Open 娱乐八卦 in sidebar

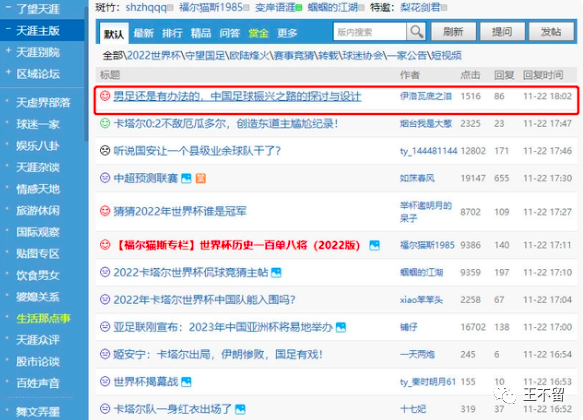point(38,146)
